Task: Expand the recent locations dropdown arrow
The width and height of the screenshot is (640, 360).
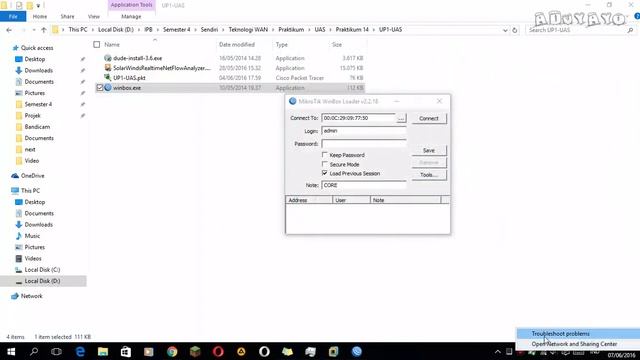Action: [x=33, y=30]
